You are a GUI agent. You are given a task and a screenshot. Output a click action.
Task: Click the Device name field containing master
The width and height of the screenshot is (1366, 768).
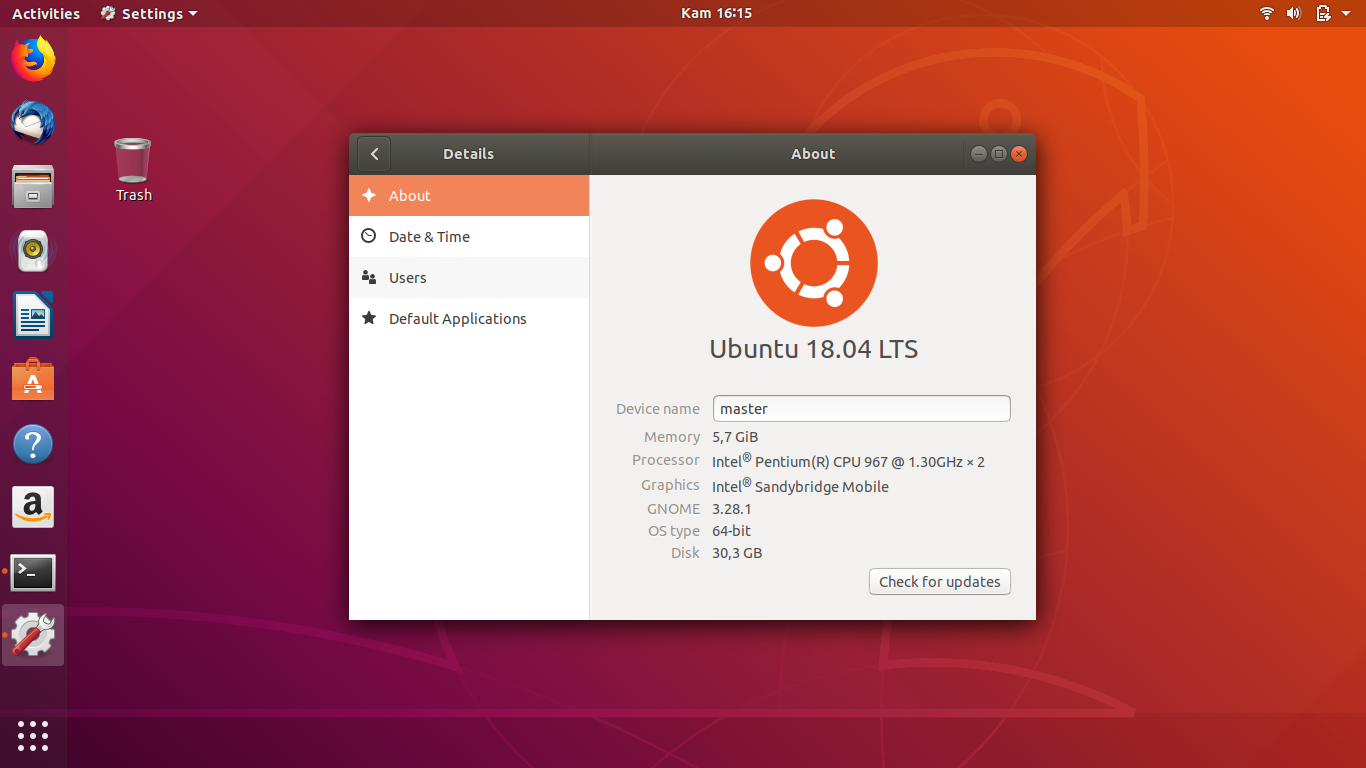coord(862,408)
